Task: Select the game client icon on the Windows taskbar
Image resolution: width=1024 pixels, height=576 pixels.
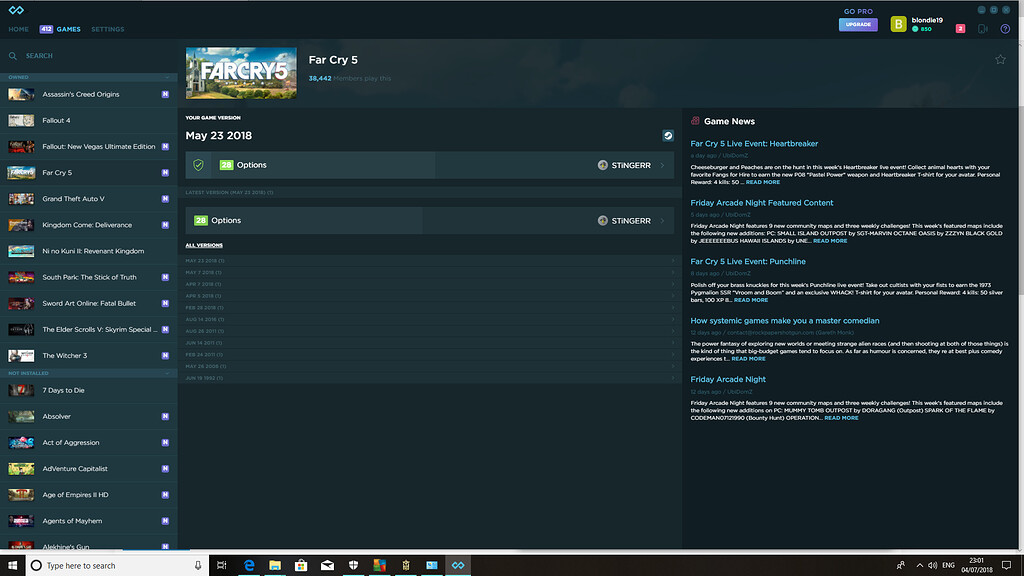Action: click(x=458, y=564)
